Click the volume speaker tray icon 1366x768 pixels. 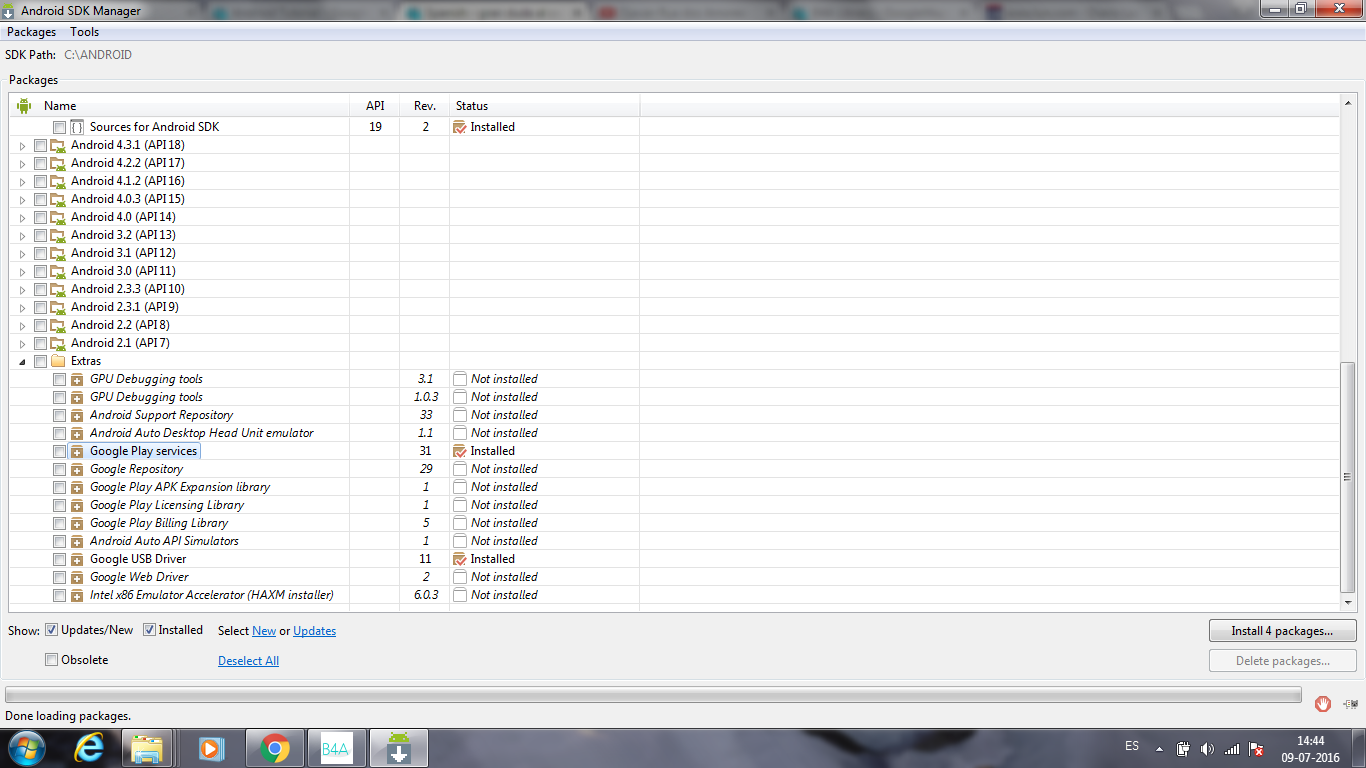click(1207, 748)
